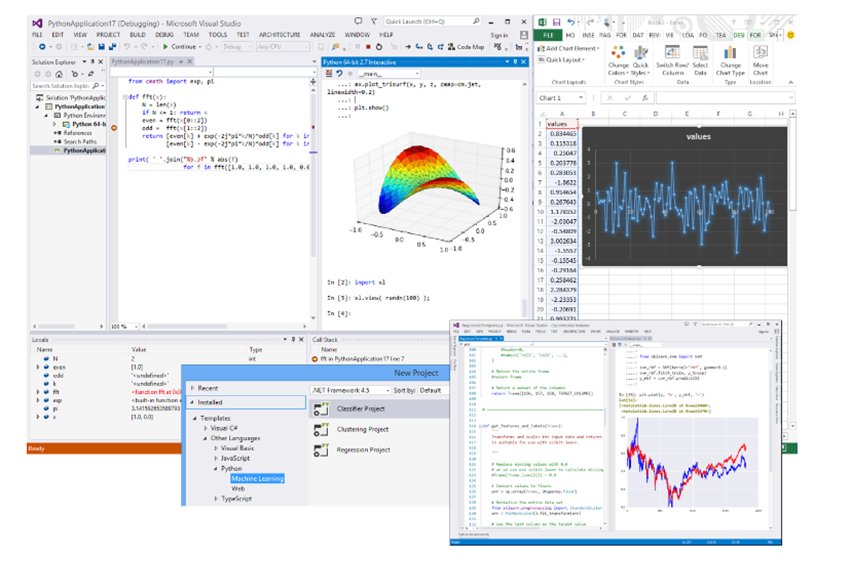Select Web under Python templates
The image size is (851, 561).
click(238, 489)
